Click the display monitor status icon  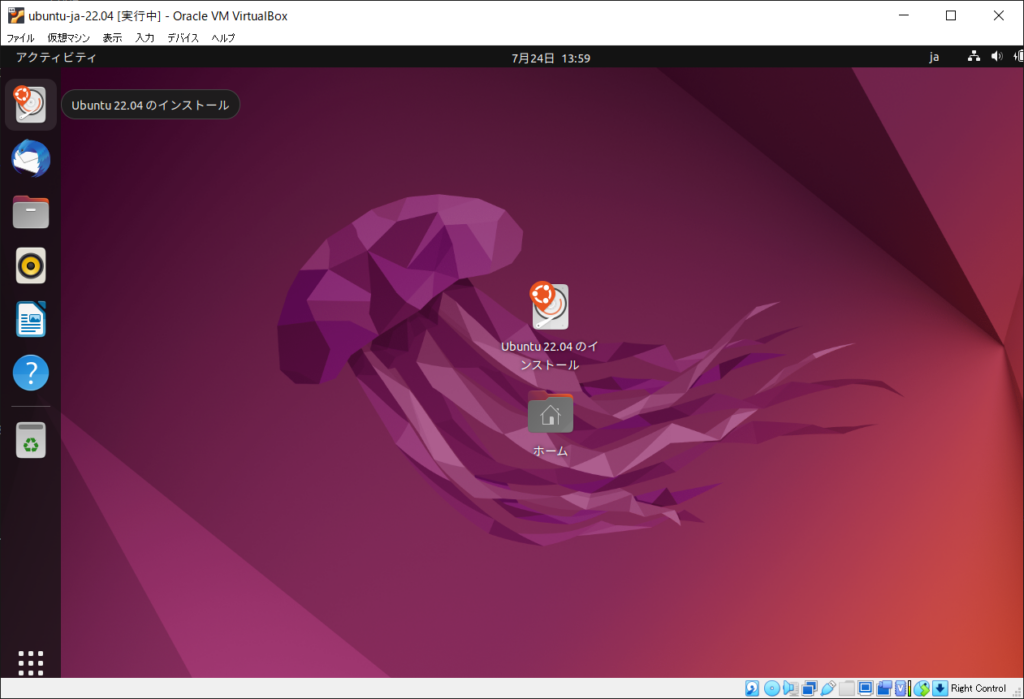point(865,688)
